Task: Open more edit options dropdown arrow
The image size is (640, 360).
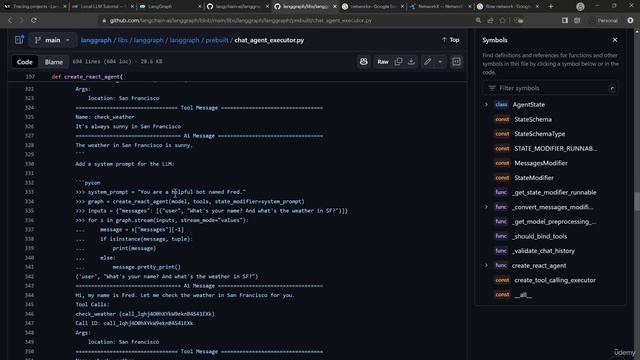Action: tap(440, 62)
